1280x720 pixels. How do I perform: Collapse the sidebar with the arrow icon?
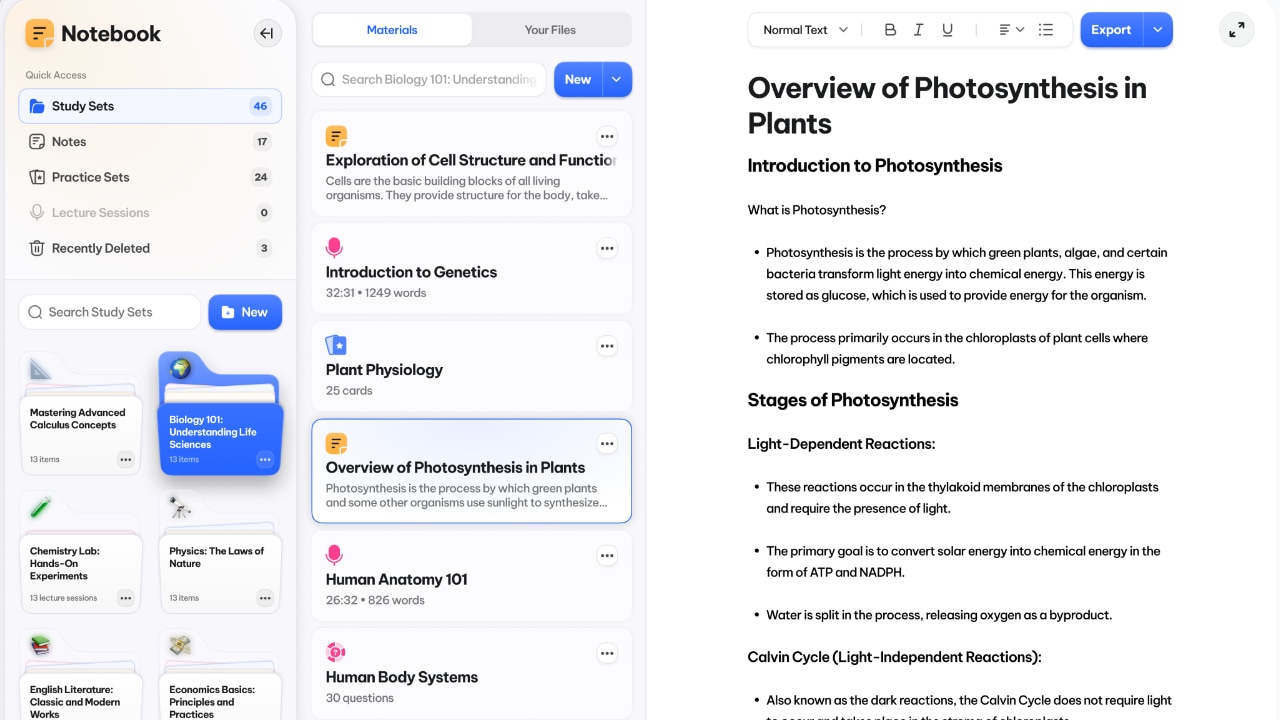click(x=266, y=34)
